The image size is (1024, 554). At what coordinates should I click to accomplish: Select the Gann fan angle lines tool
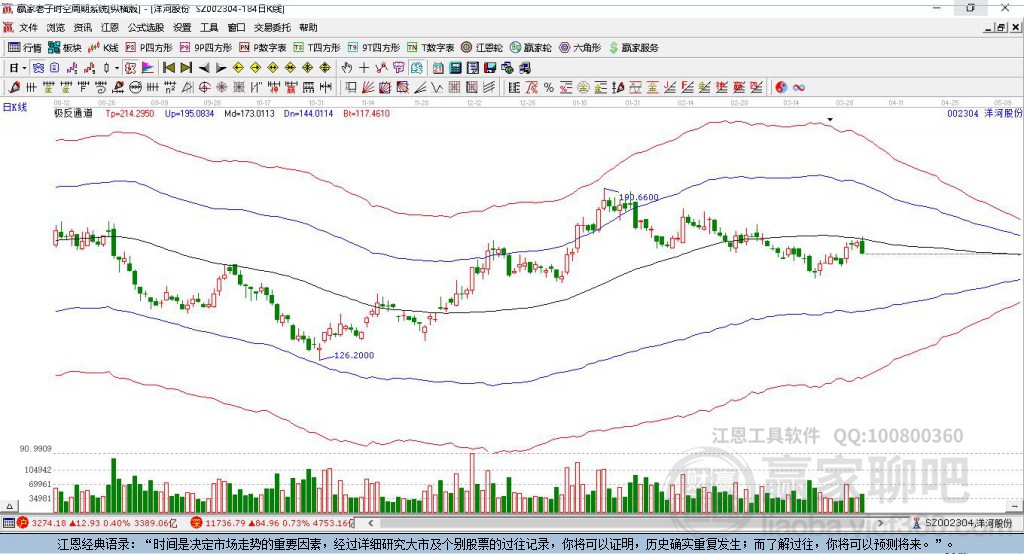pyautogui.click(x=368, y=87)
